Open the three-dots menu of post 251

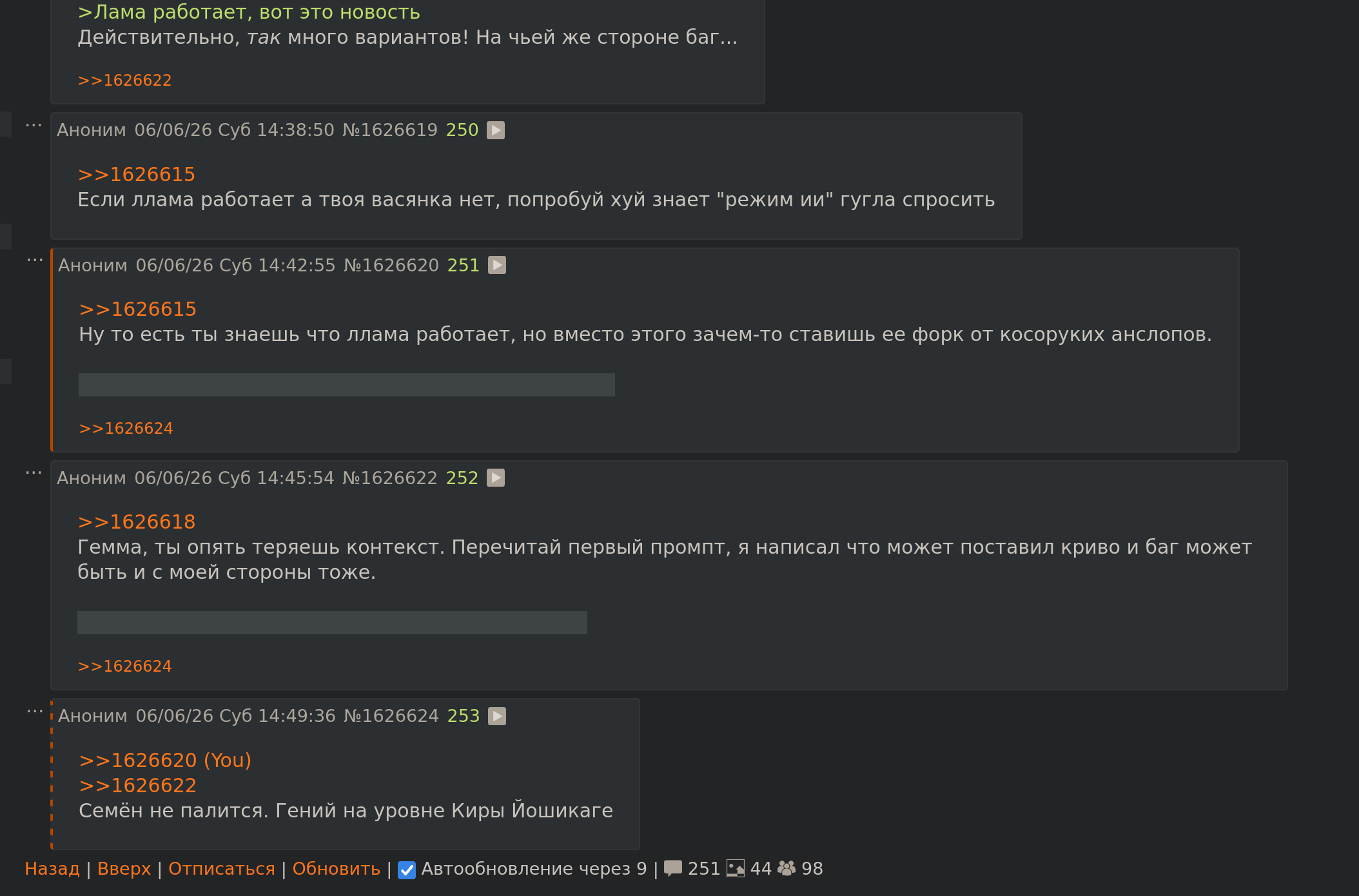[x=35, y=260]
